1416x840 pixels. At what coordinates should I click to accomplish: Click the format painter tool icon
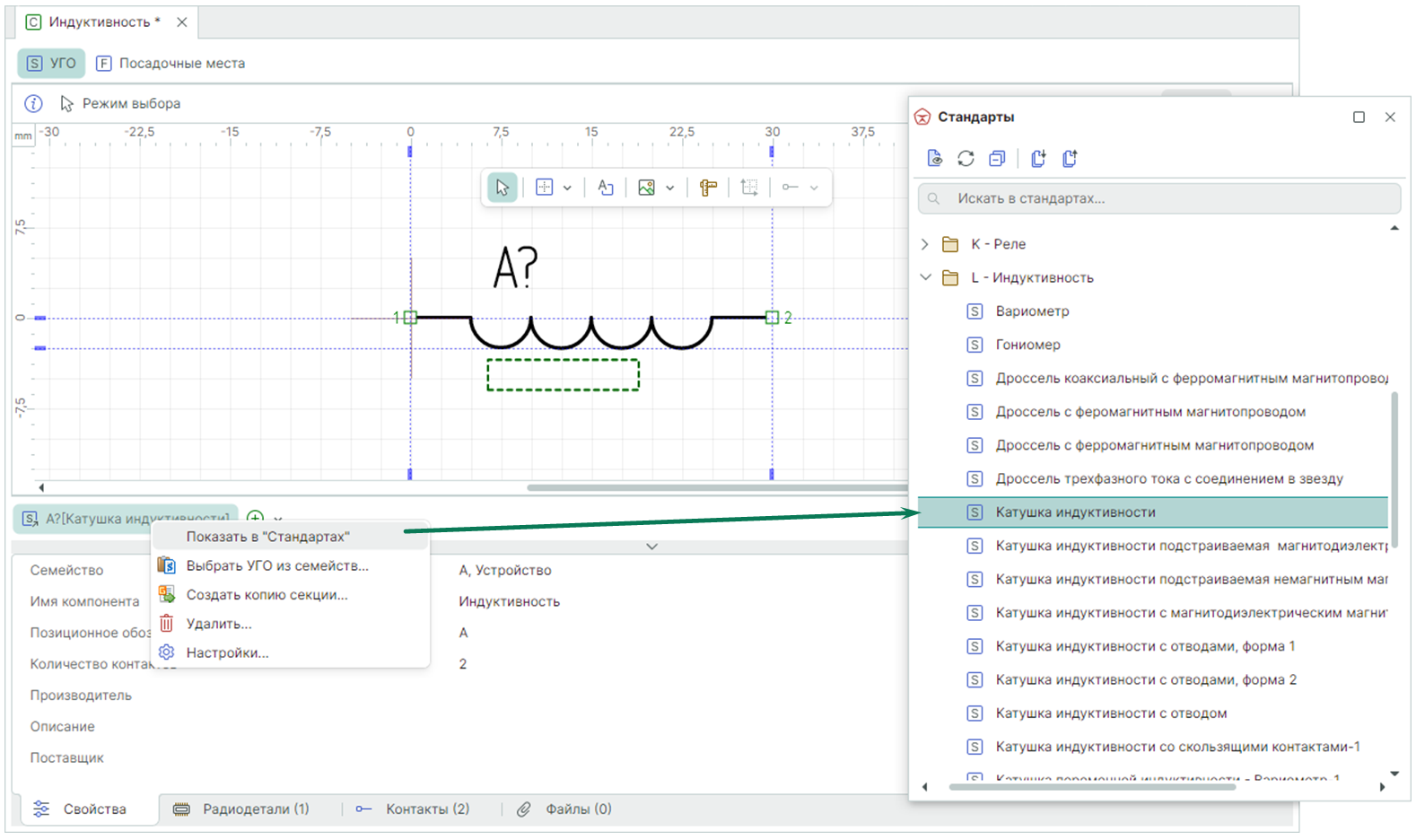pos(709,188)
